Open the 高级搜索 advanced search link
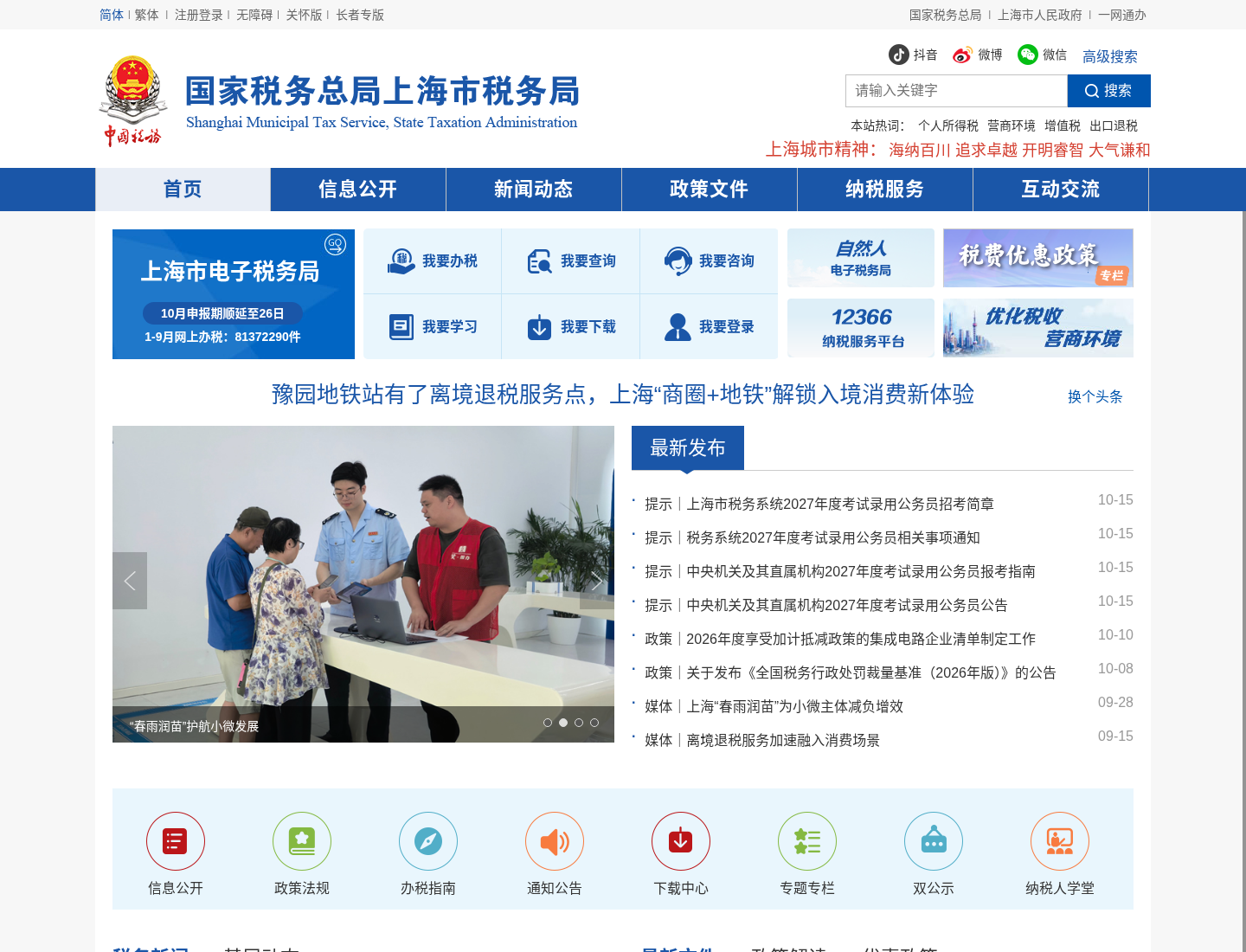 click(1110, 56)
